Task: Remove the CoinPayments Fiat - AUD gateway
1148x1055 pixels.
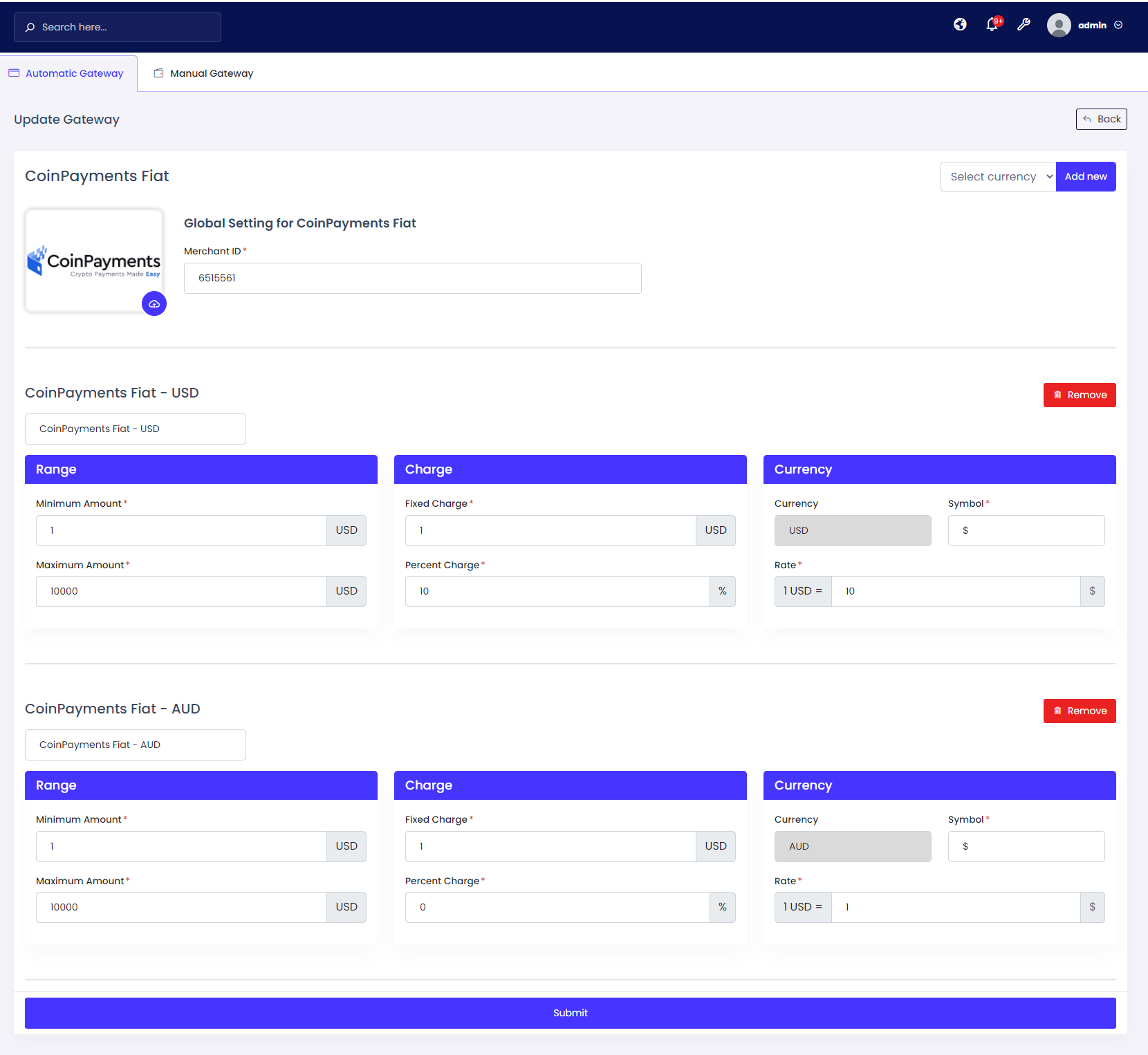Action: 1080,711
